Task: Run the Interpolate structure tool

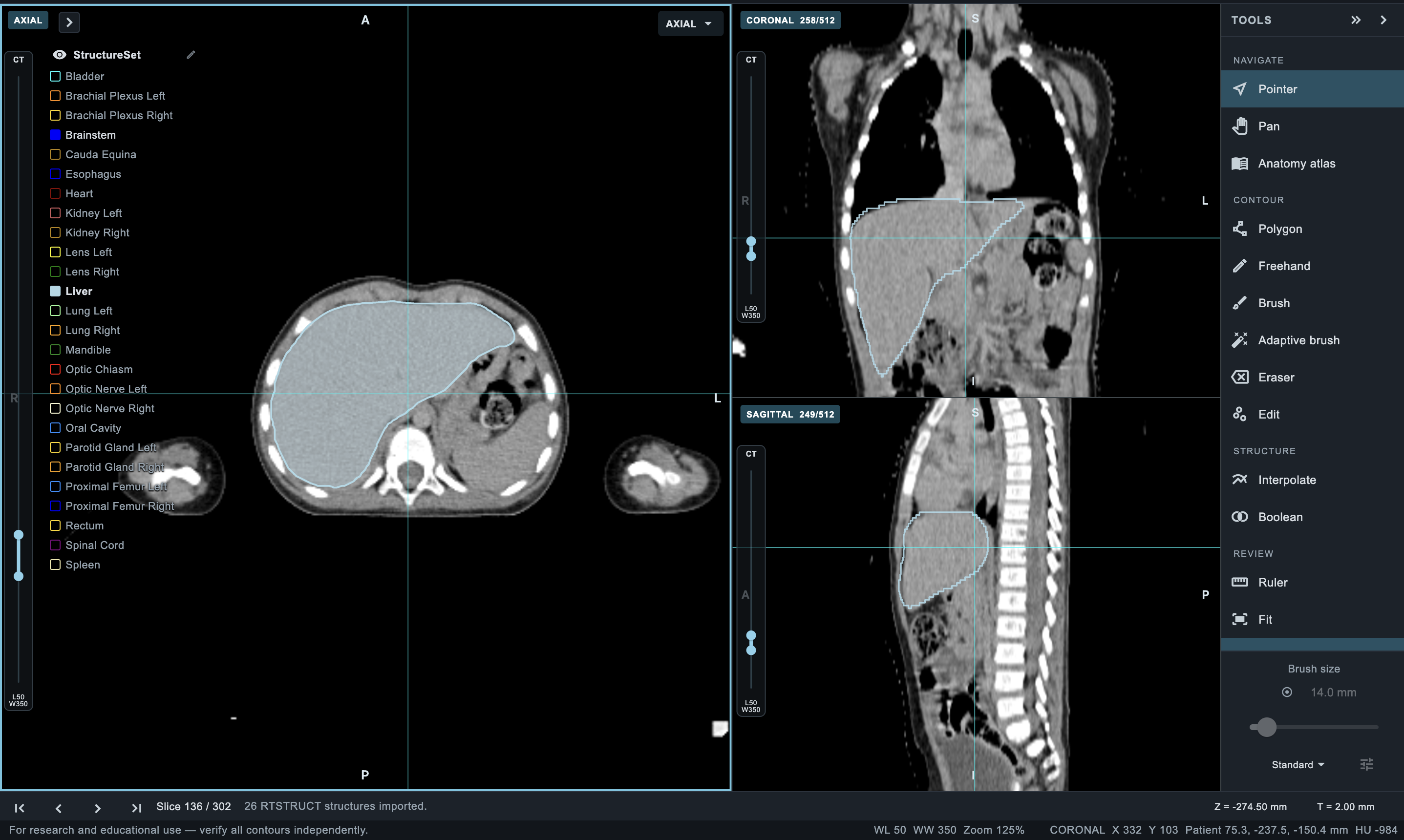Action: pyautogui.click(x=1312, y=480)
